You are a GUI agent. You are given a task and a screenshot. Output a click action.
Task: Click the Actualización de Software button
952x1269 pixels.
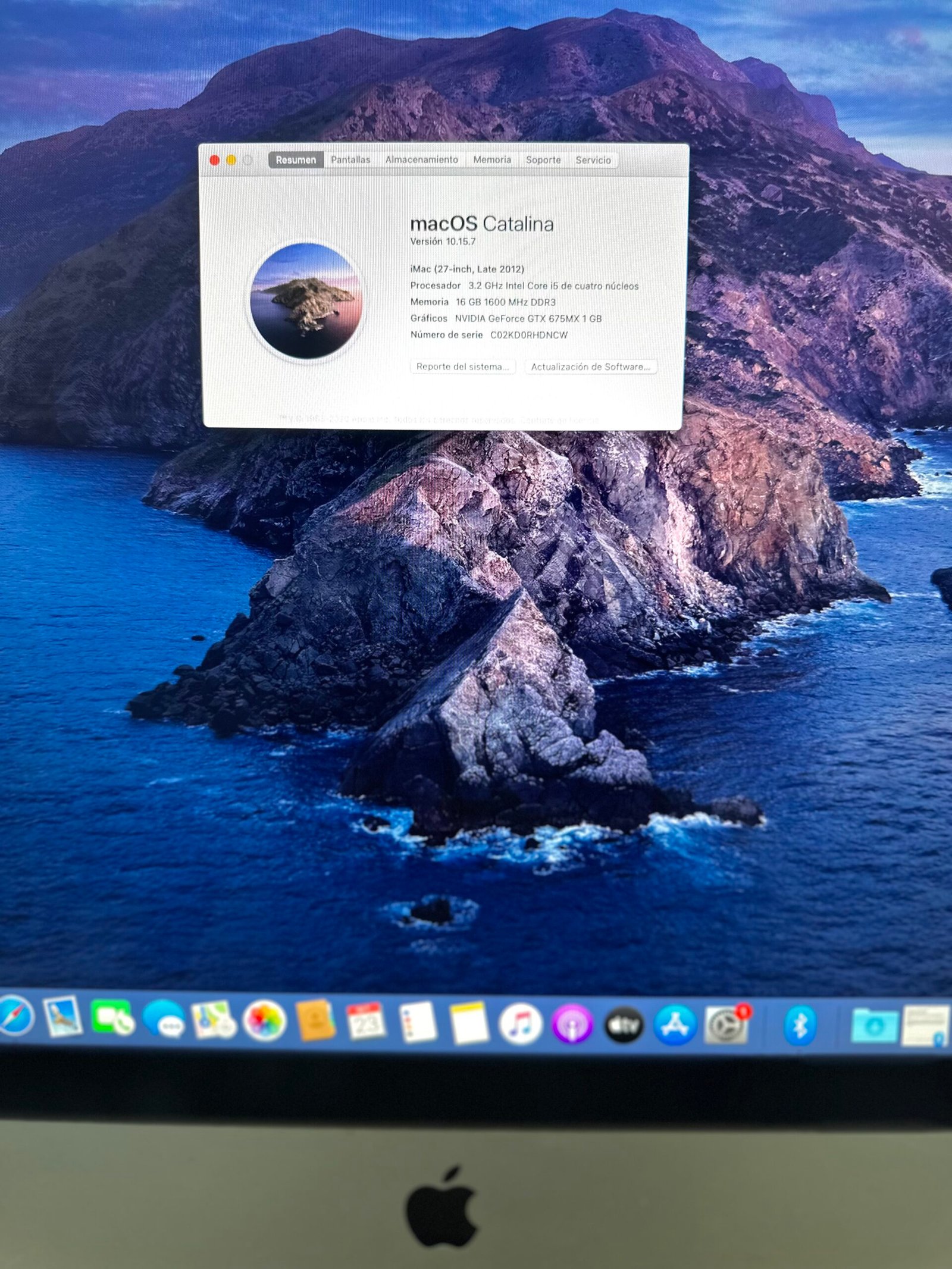tap(590, 367)
